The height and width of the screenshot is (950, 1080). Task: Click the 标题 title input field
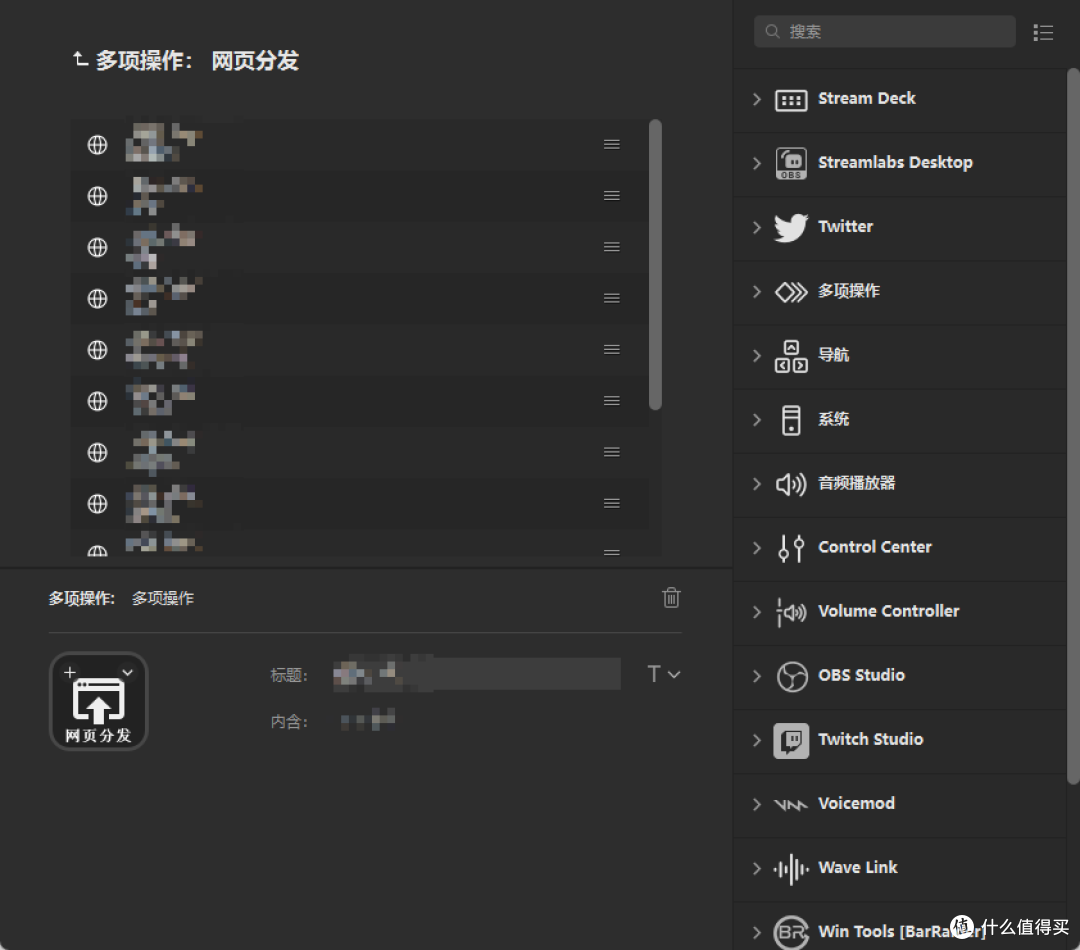(x=477, y=674)
